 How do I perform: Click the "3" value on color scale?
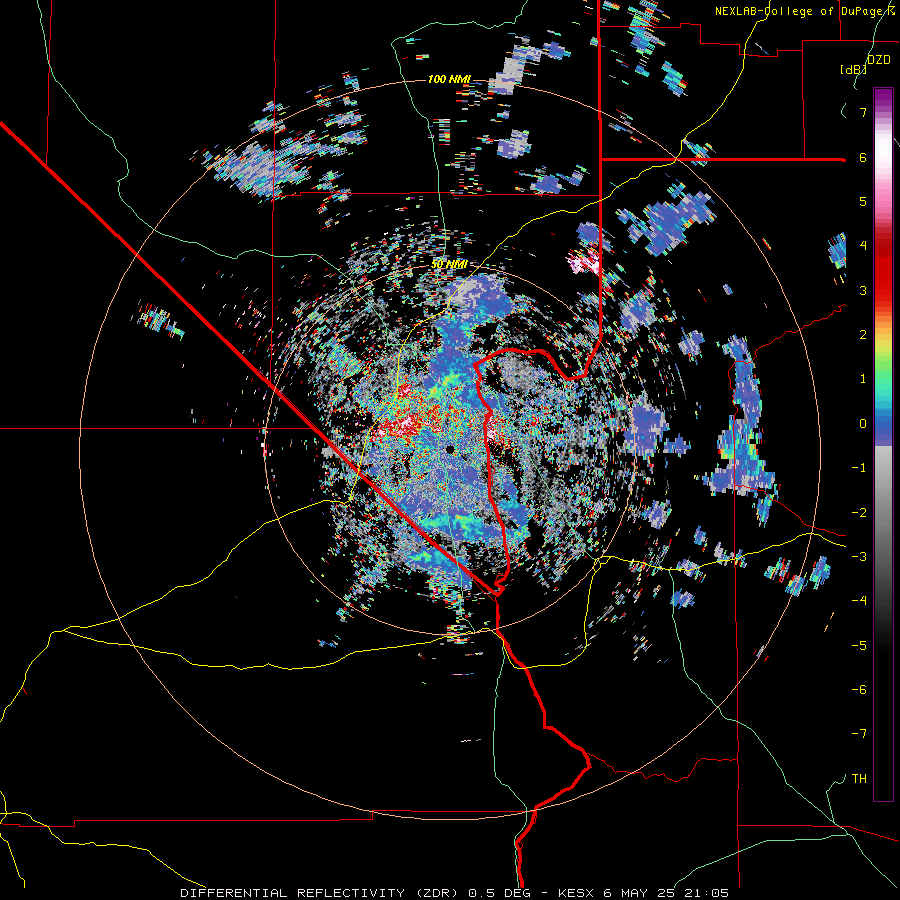pos(863,290)
